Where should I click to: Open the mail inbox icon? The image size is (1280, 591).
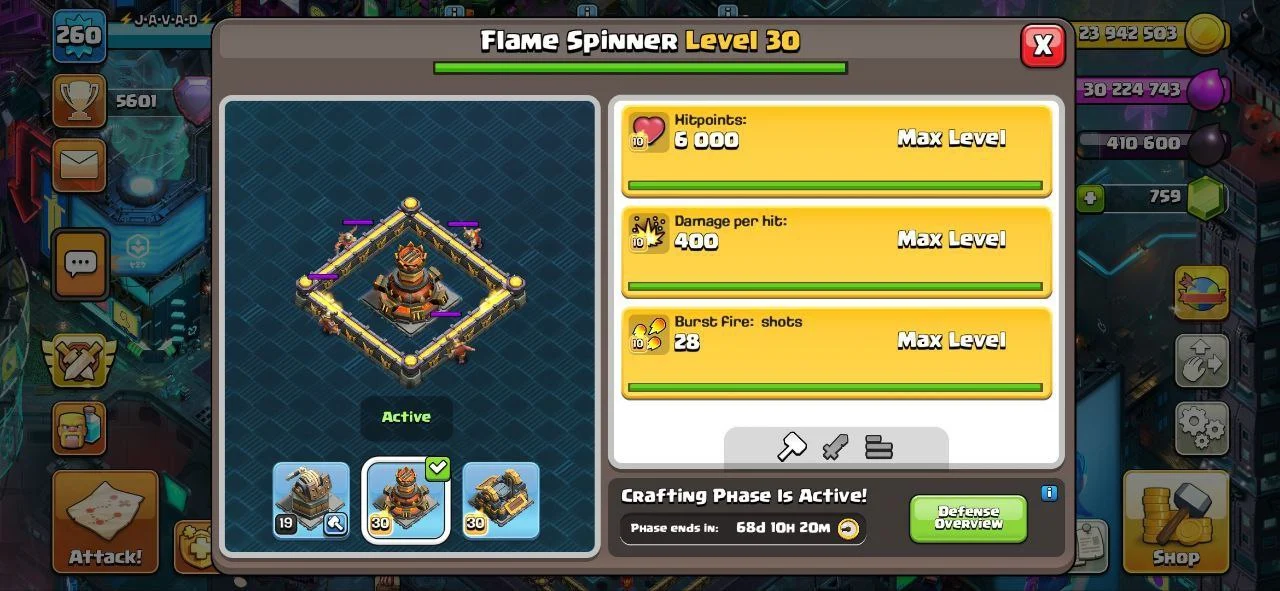(x=79, y=166)
